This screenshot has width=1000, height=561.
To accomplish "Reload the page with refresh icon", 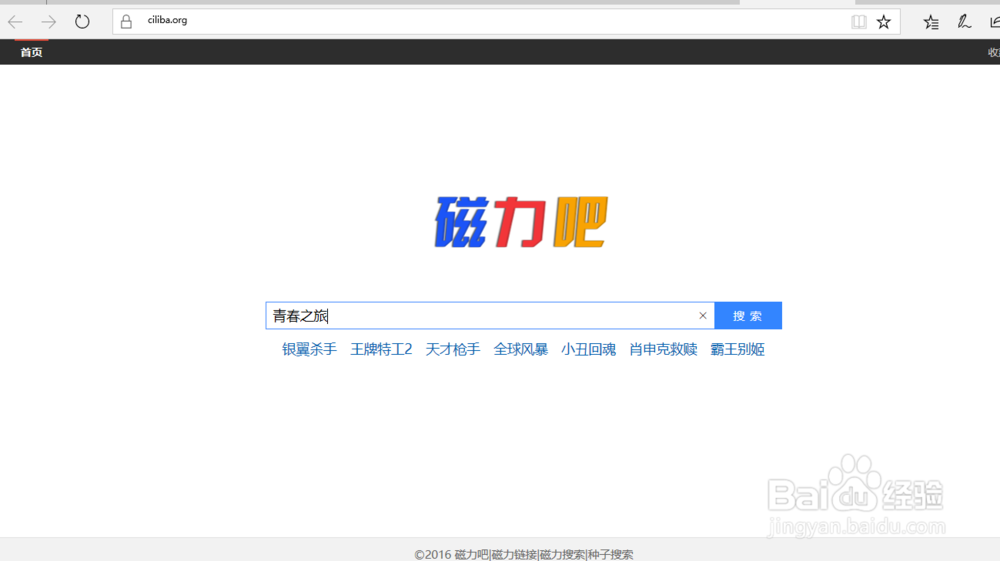I will (82, 22).
